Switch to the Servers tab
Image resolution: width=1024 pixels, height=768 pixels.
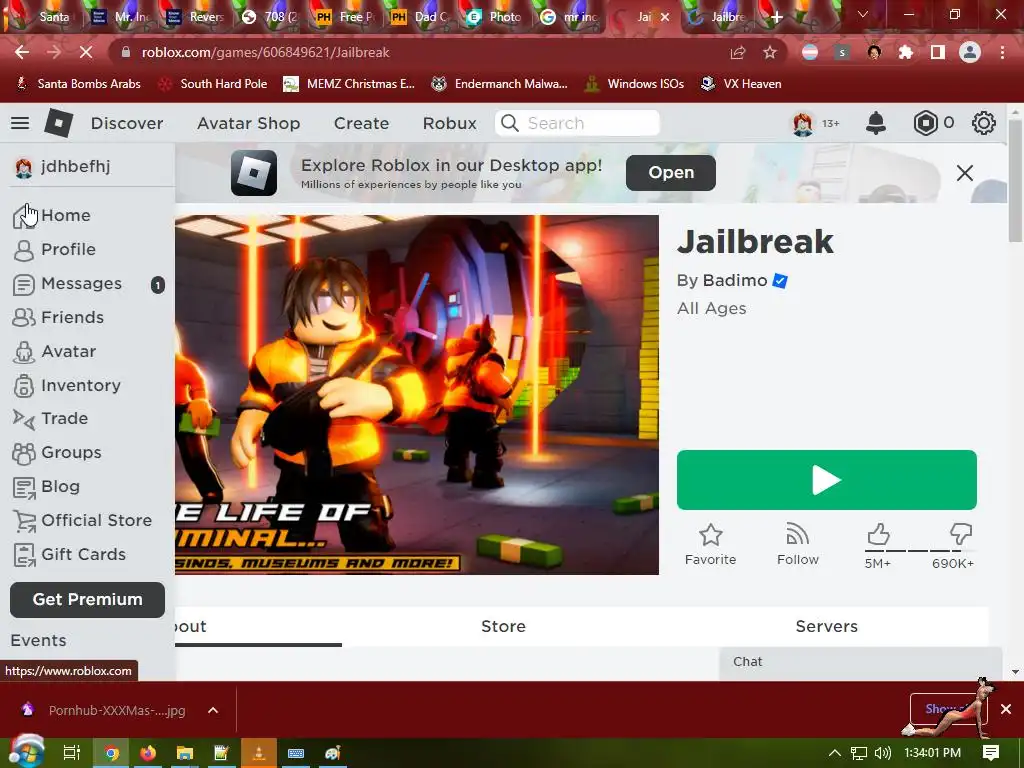826,626
